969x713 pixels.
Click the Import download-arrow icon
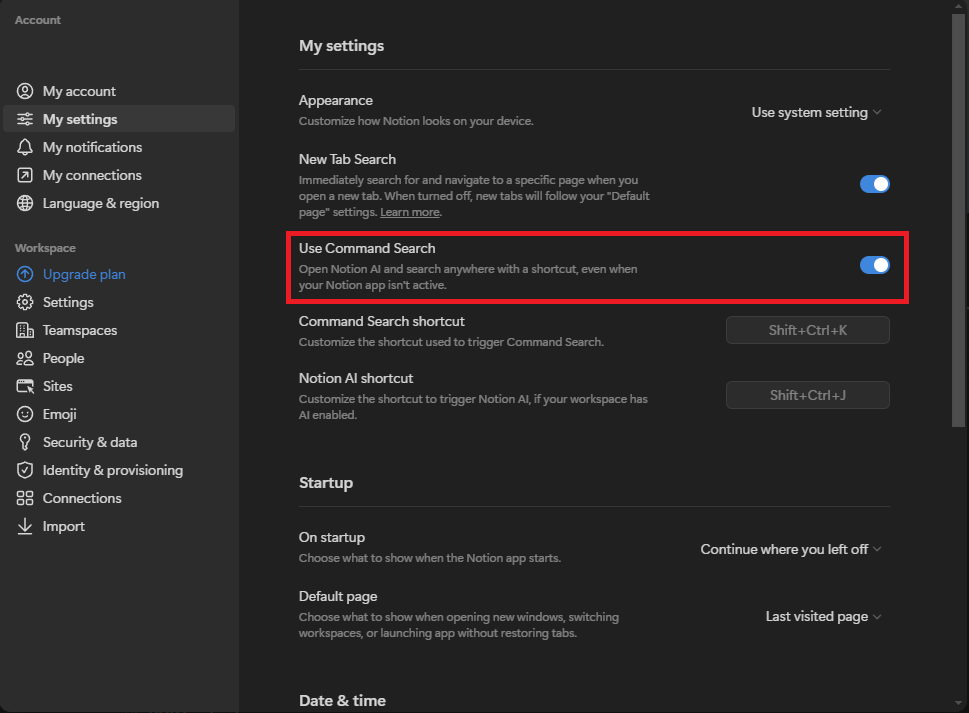[x=25, y=526]
